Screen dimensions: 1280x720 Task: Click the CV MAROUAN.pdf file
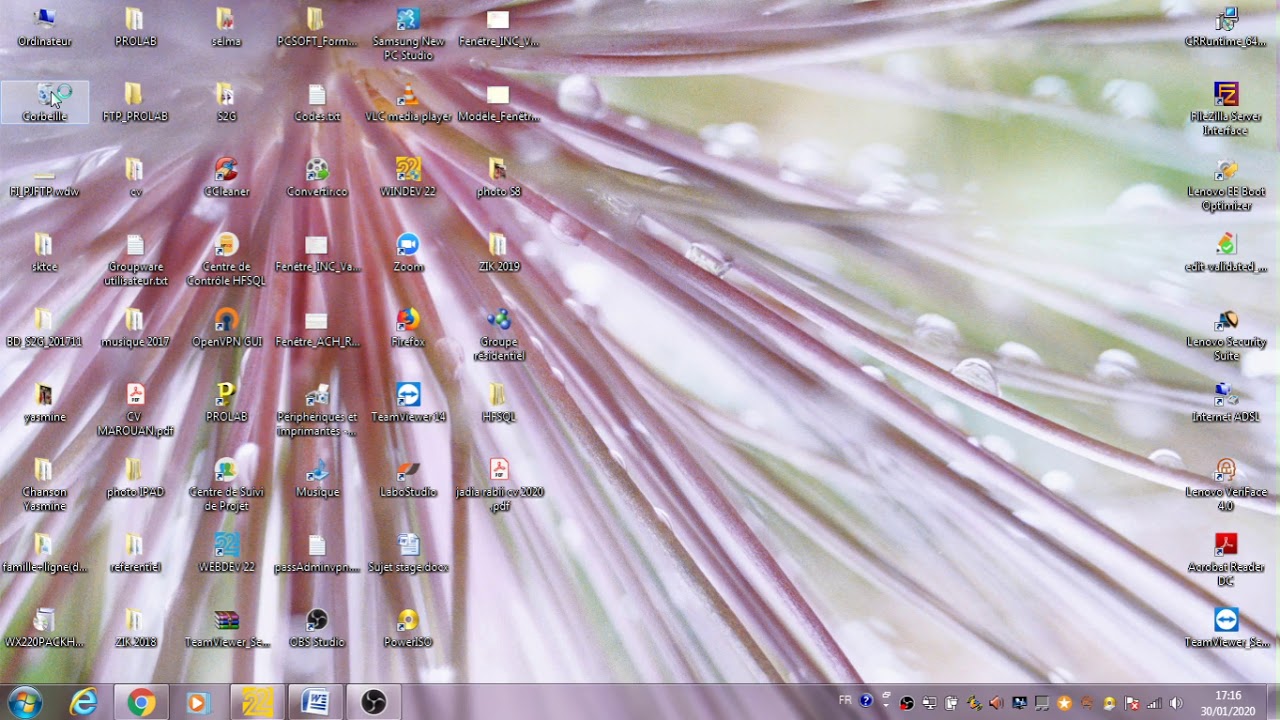click(135, 409)
